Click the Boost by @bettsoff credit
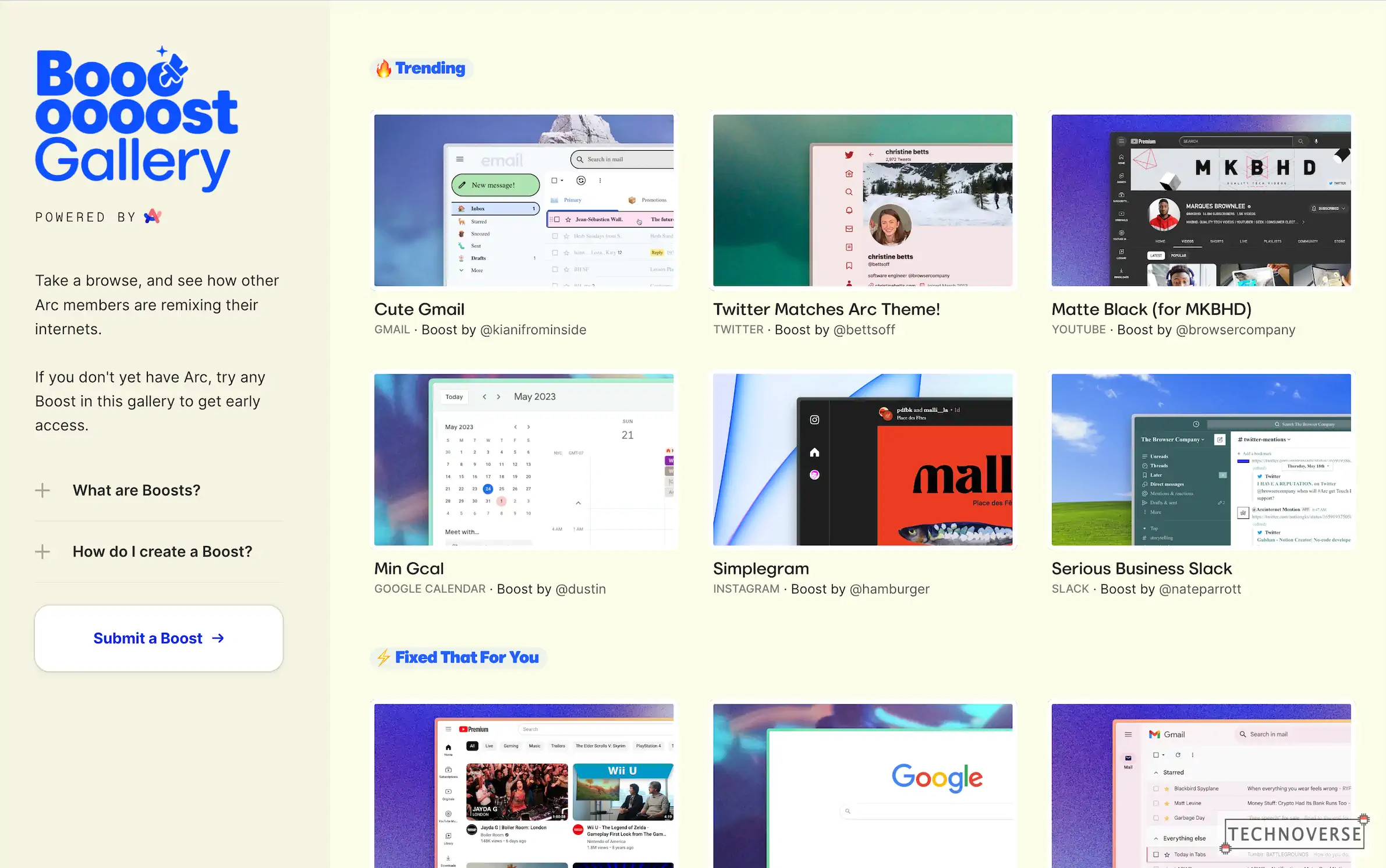This screenshot has height=868, width=1386. pos(835,330)
